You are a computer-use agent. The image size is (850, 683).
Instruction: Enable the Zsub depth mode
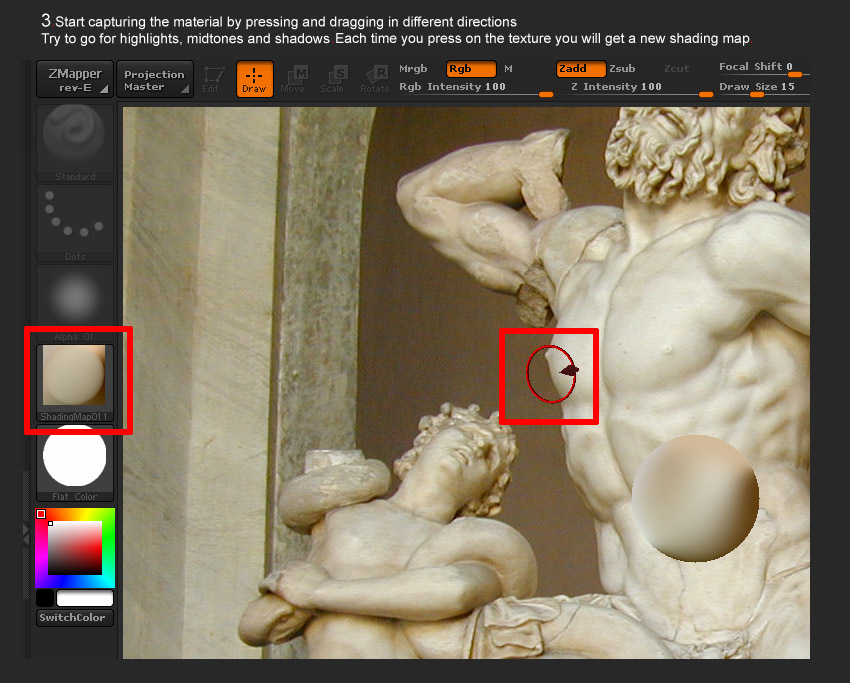[622, 69]
